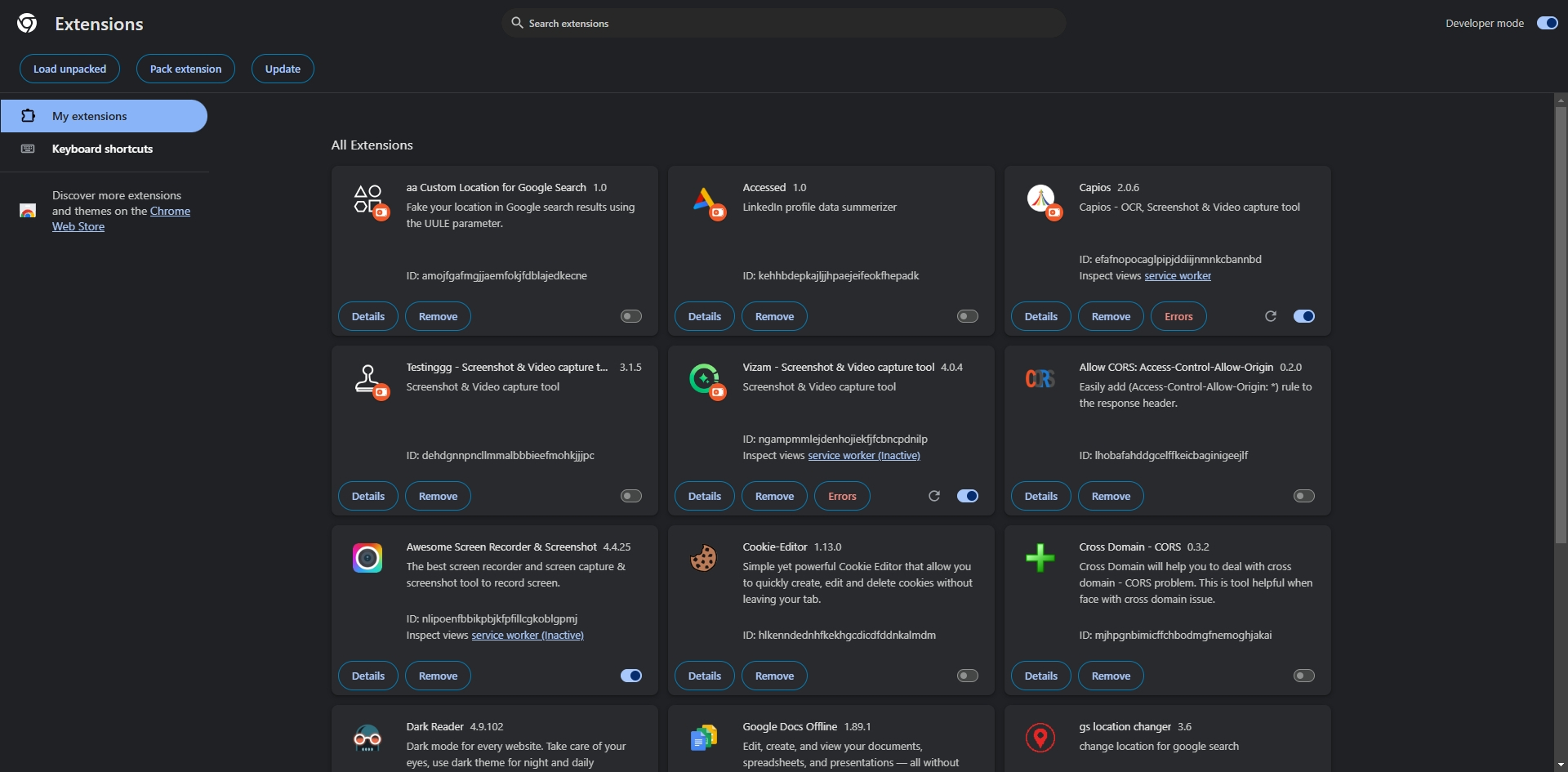
Task: Click the Awesome Screen Recorder icon
Action: 367,558
